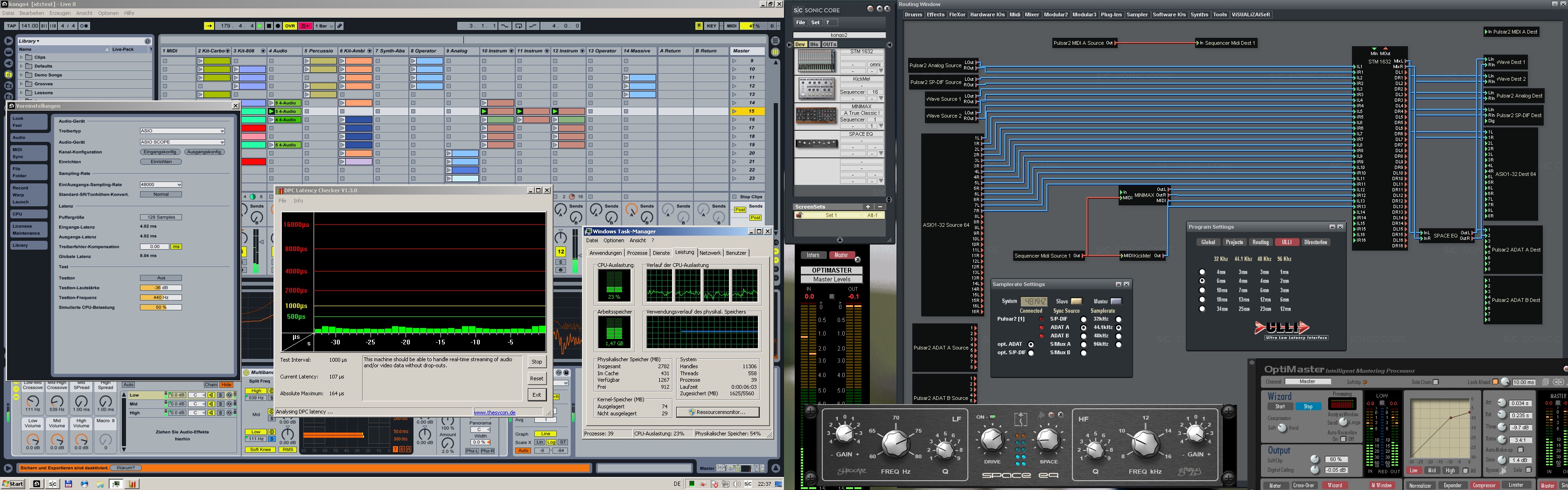
Task: Expand the Clips folder in browser
Action: (21, 57)
